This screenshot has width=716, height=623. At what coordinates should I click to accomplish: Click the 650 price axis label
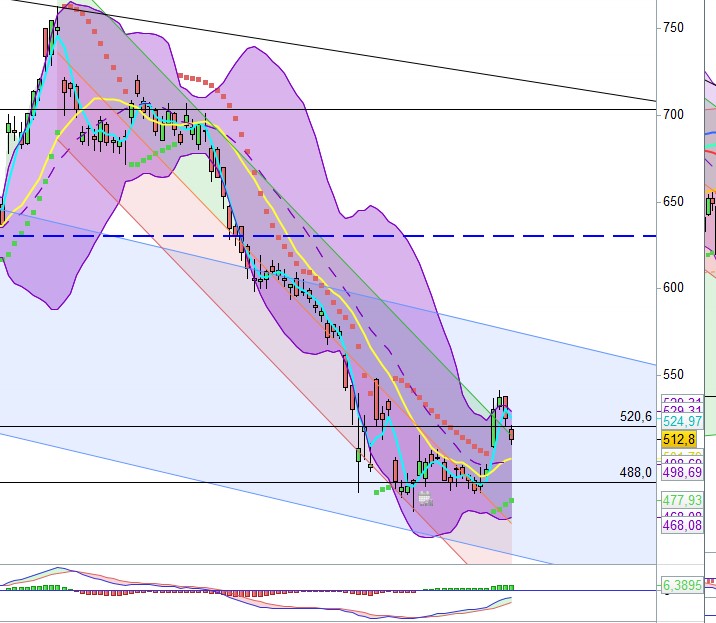[x=674, y=201]
